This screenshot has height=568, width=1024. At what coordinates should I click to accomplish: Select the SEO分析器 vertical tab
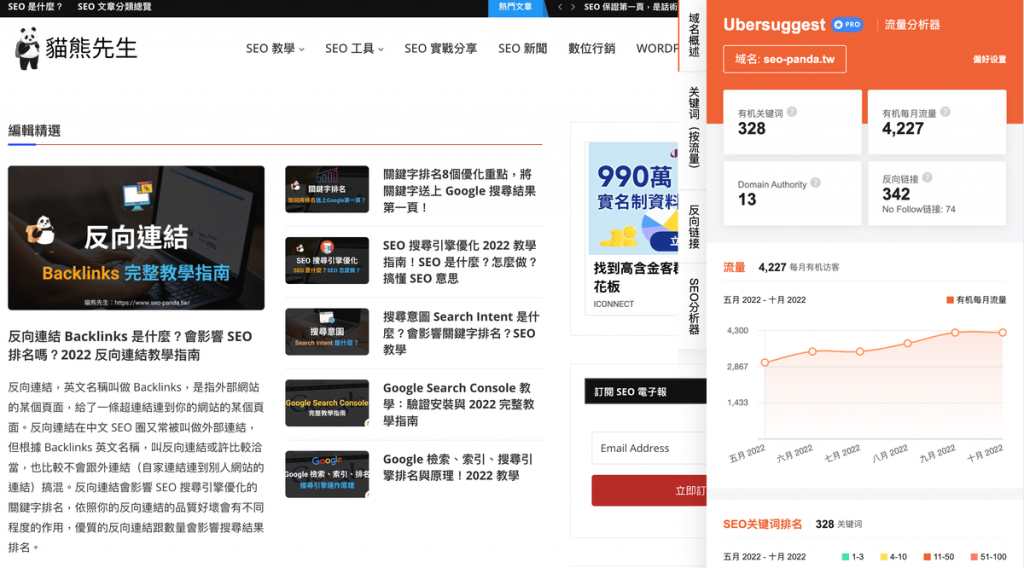(x=694, y=307)
